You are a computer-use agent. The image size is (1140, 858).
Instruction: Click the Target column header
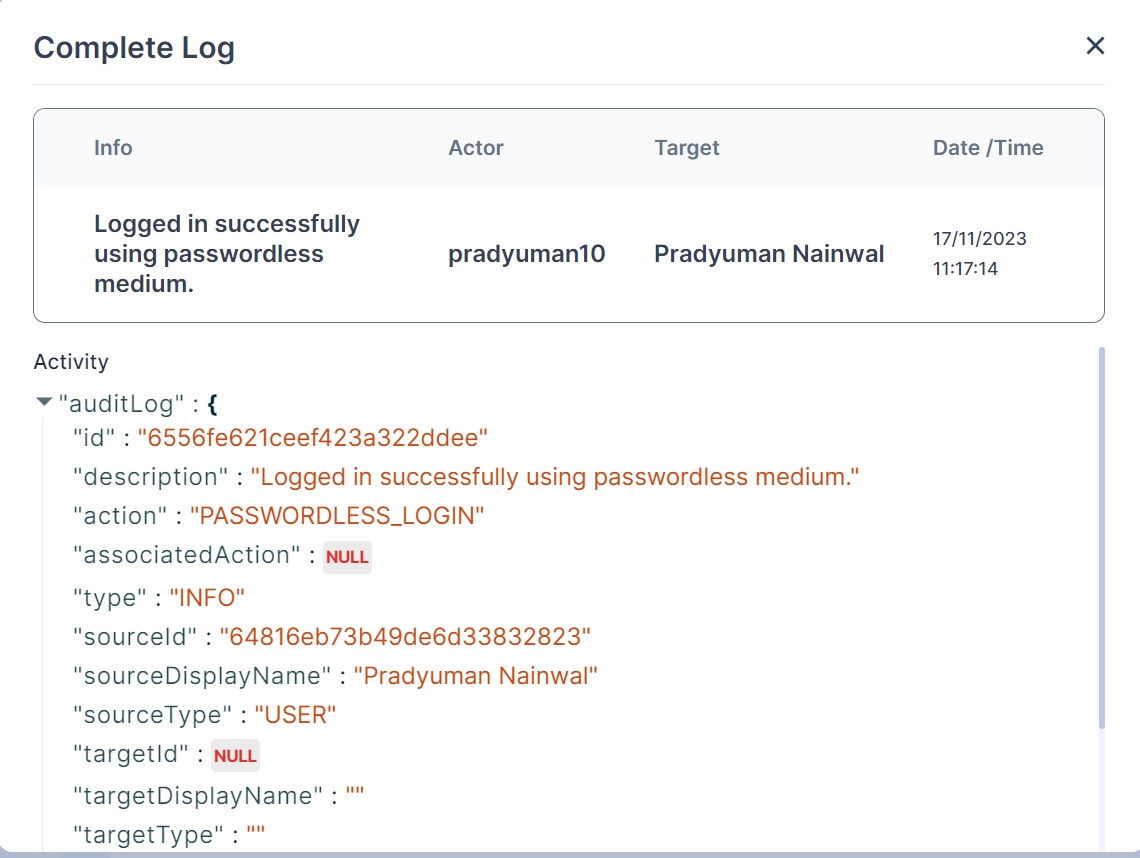coord(686,148)
